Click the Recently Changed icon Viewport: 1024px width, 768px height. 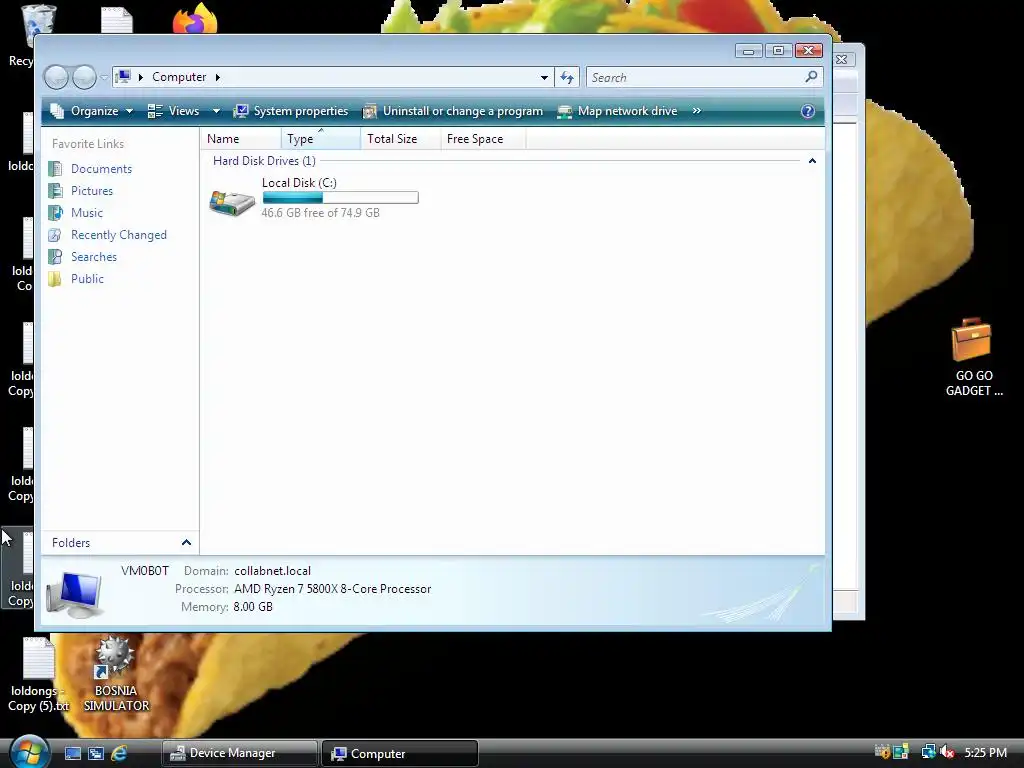click(x=56, y=235)
